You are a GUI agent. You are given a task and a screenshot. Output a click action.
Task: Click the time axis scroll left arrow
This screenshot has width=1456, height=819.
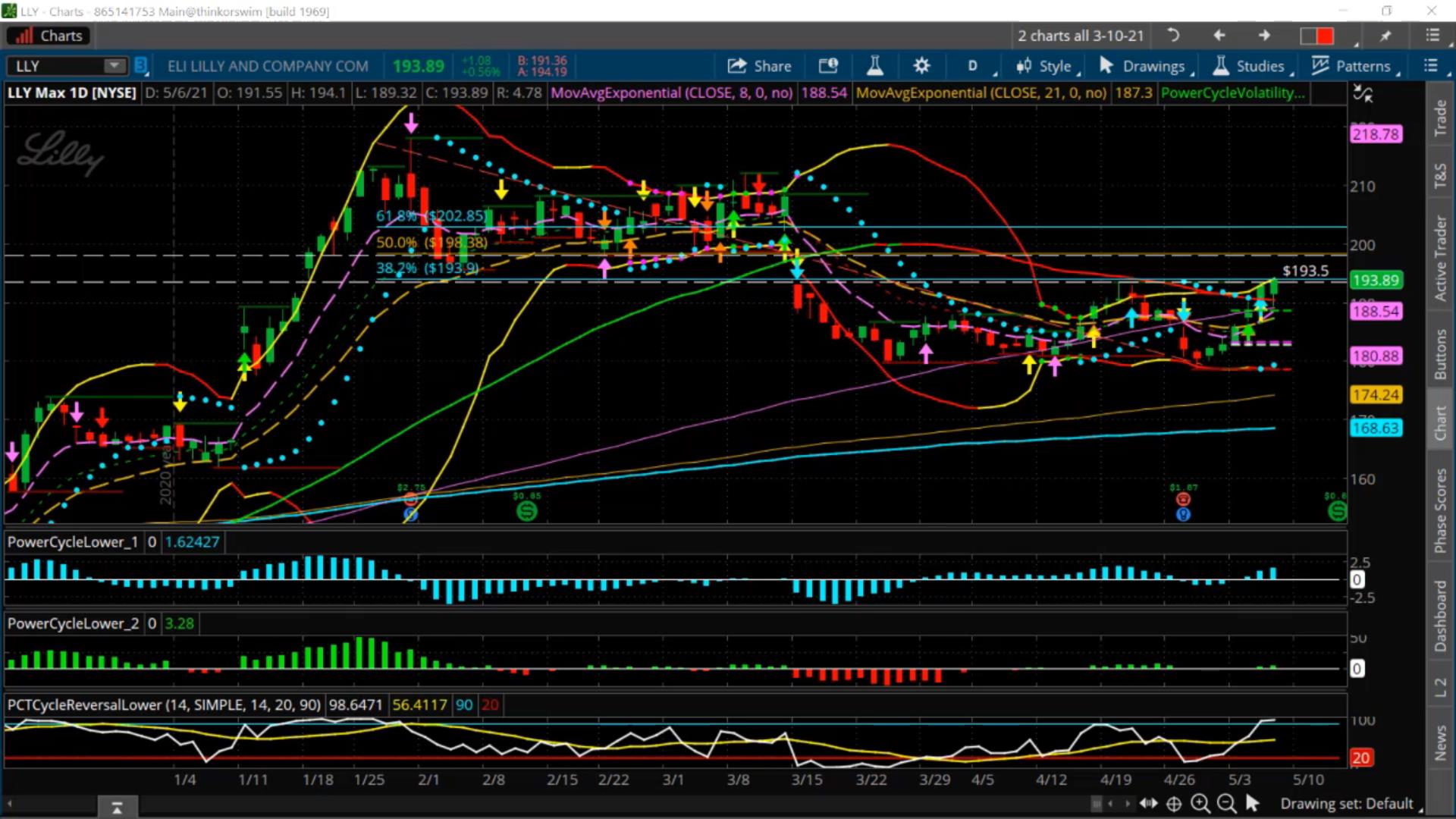click(x=1110, y=803)
